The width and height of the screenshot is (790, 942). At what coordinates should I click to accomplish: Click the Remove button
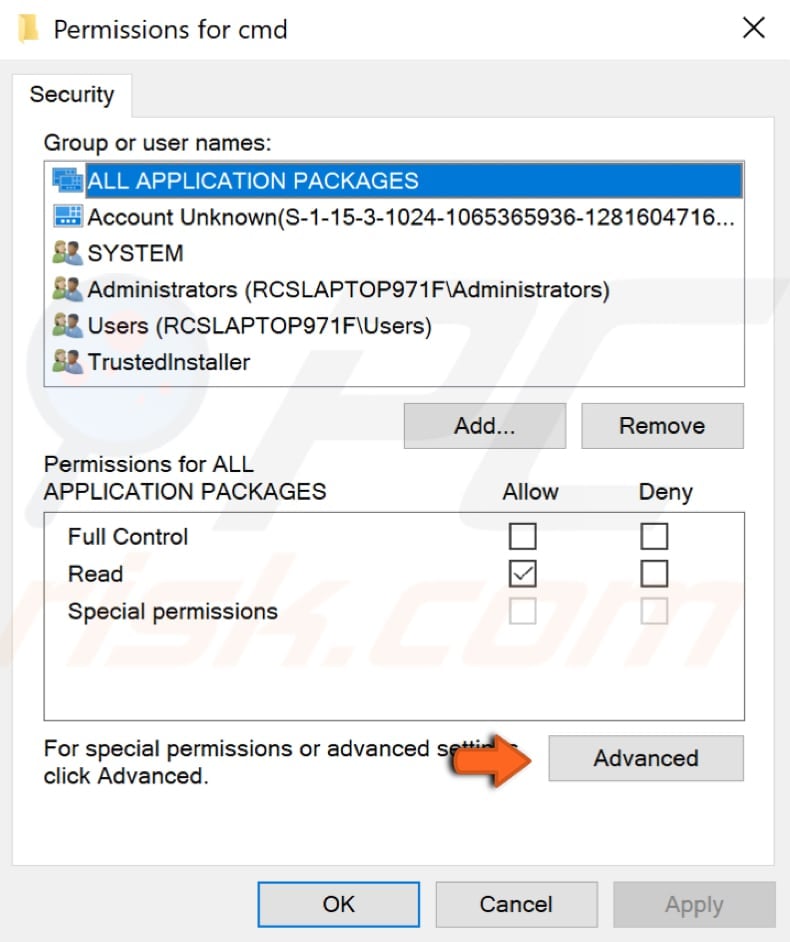[662, 425]
